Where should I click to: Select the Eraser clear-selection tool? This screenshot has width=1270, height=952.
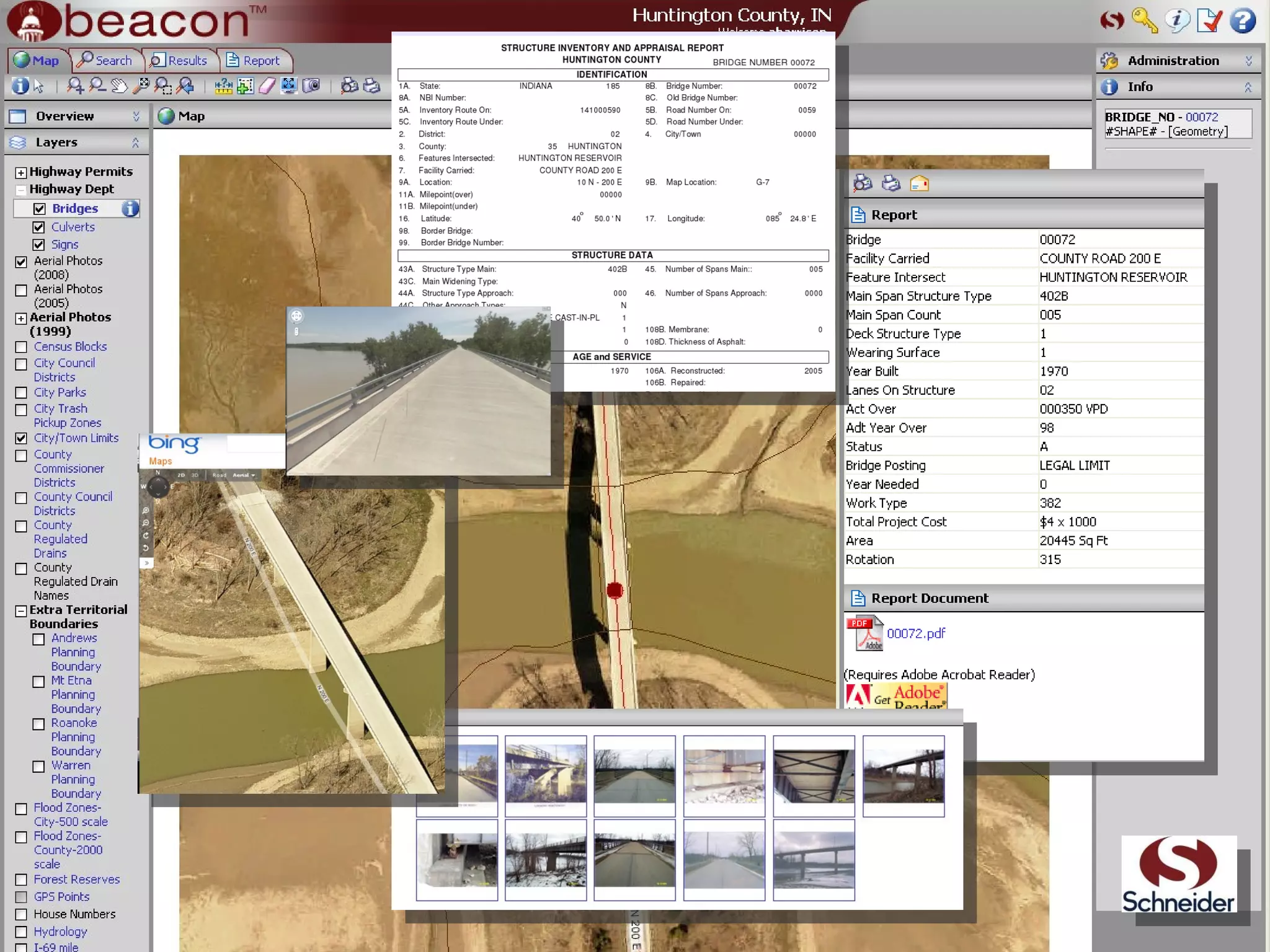pyautogui.click(x=267, y=86)
